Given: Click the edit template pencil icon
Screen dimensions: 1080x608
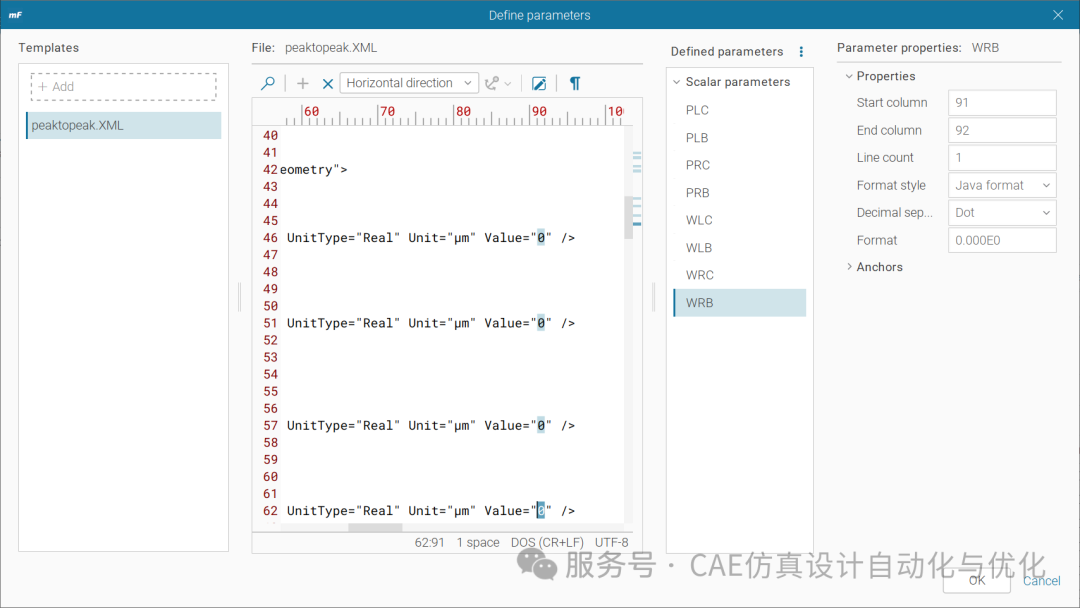Looking at the screenshot, I should tap(539, 83).
